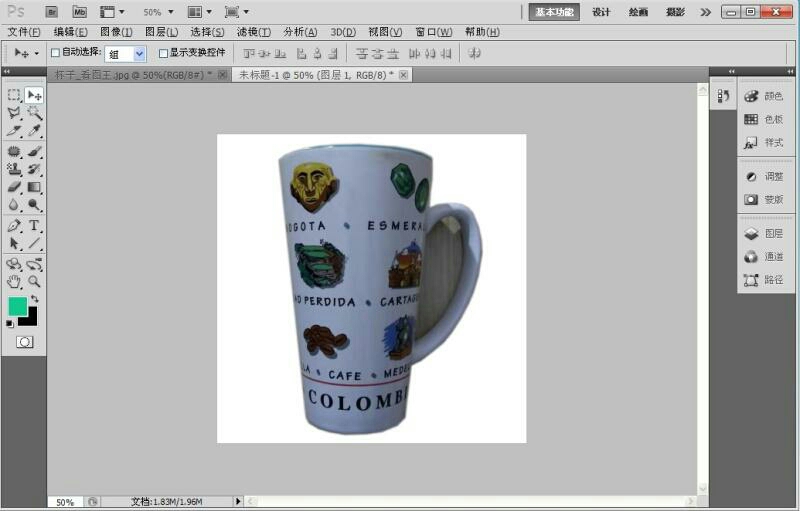Image resolution: width=800 pixels, height=511 pixels.
Task: Select the Eyedropper tool
Action: coord(34,131)
